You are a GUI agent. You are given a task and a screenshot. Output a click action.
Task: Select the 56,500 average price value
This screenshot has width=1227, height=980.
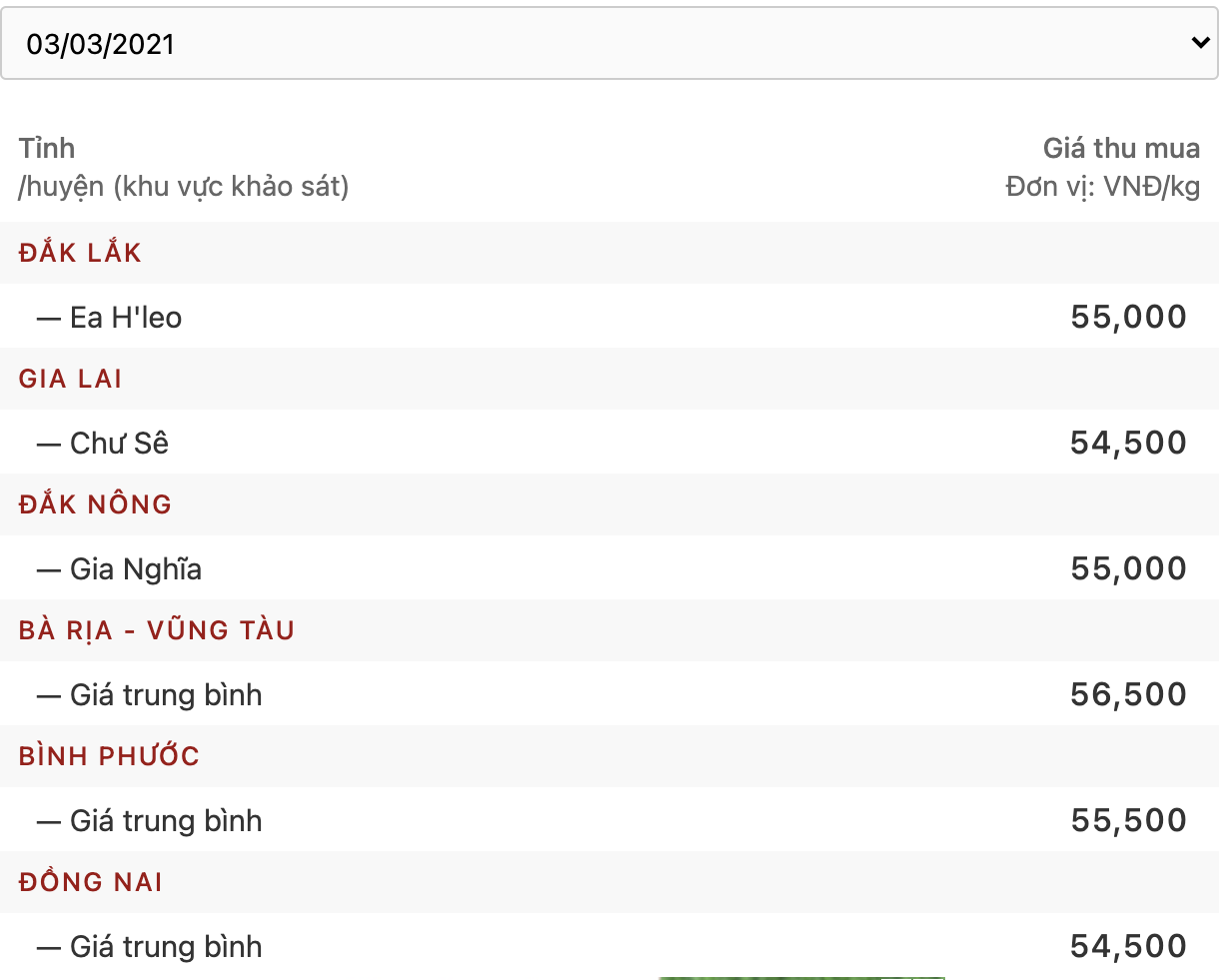[1128, 694]
